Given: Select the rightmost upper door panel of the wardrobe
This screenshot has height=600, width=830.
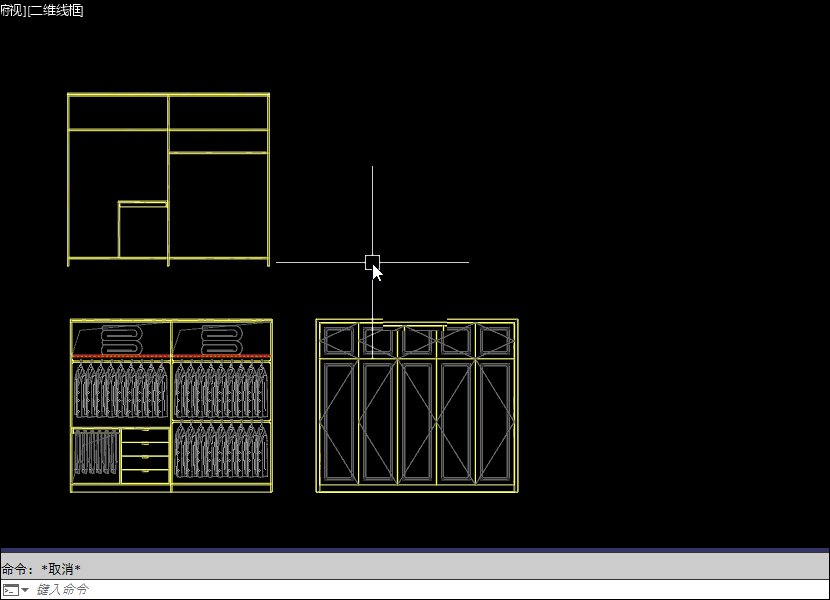Looking at the screenshot, I should [x=496, y=340].
